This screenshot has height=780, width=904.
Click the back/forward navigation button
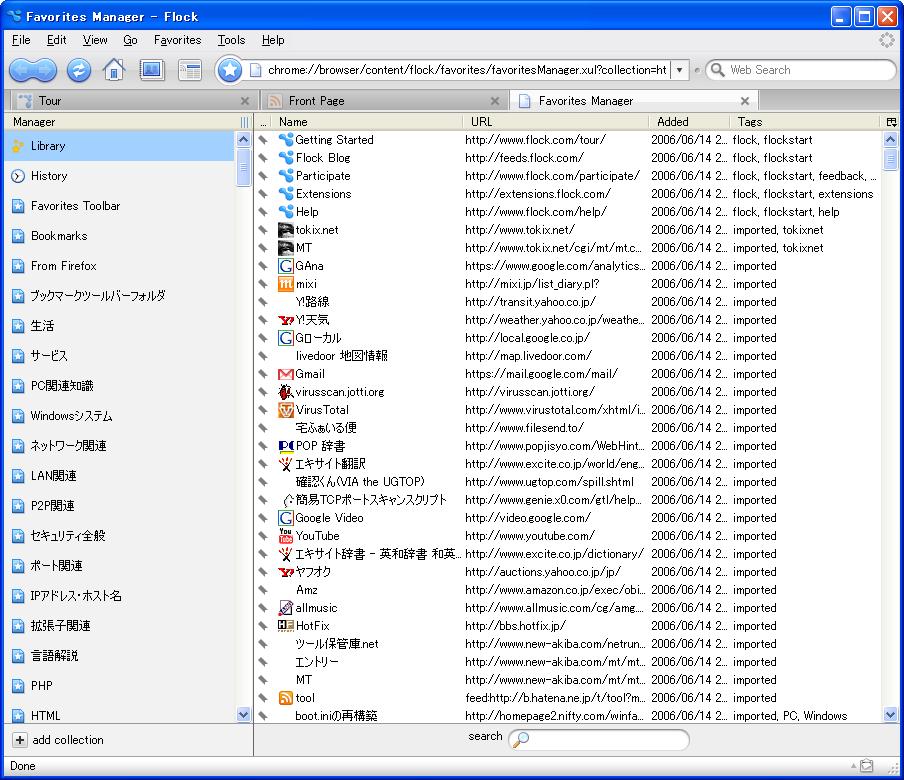(33, 70)
